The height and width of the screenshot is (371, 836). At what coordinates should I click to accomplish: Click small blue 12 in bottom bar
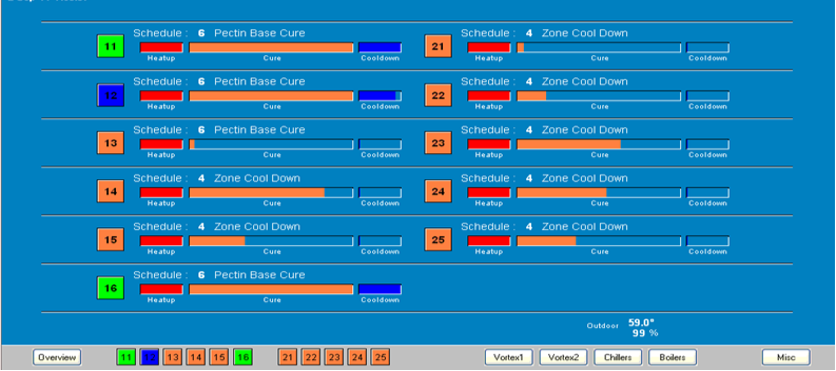(149, 357)
